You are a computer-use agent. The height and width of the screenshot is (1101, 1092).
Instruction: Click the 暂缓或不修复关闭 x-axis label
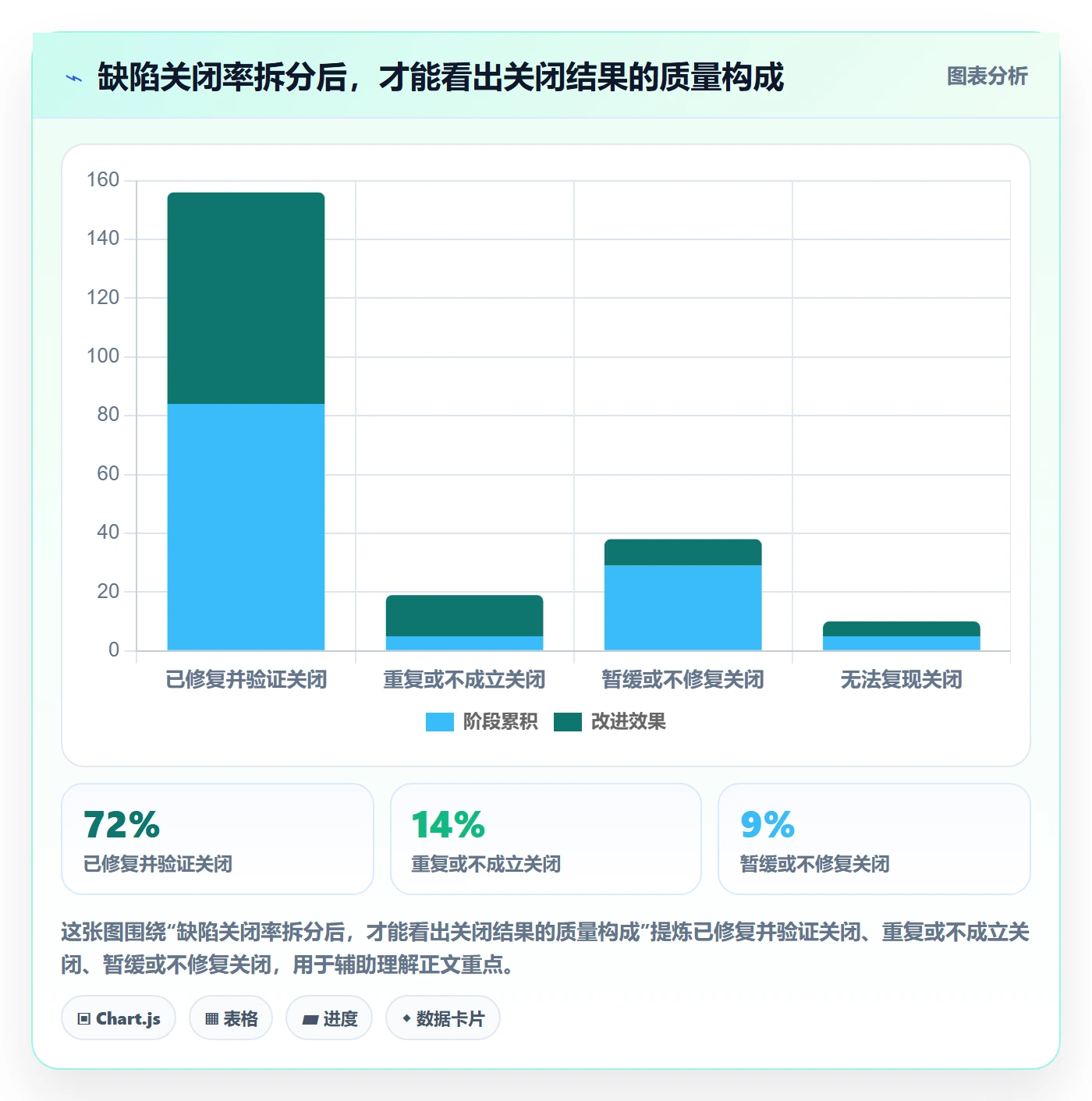click(x=683, y=680)
